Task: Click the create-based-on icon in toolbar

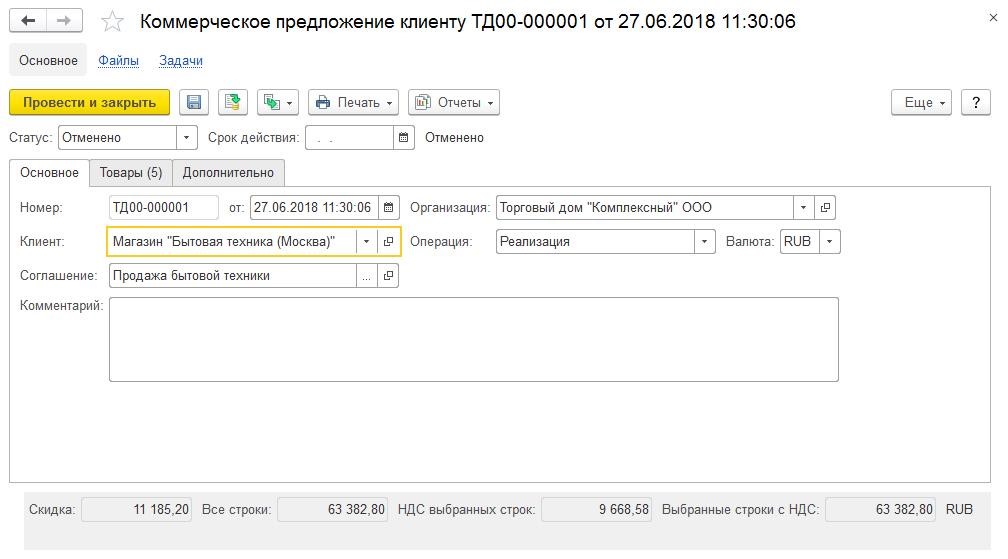Action: (x=278, y=102)
